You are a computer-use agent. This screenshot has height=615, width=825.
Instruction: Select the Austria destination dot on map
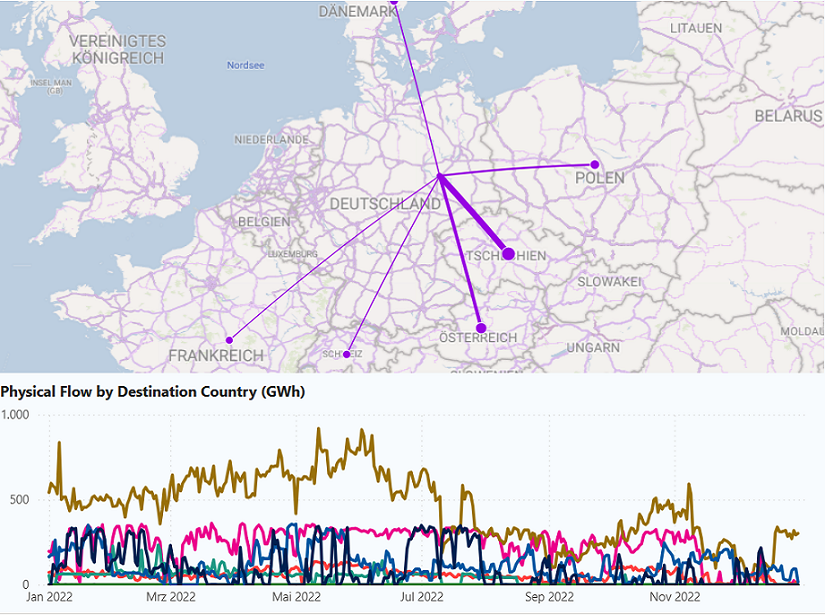click(480, 328)
